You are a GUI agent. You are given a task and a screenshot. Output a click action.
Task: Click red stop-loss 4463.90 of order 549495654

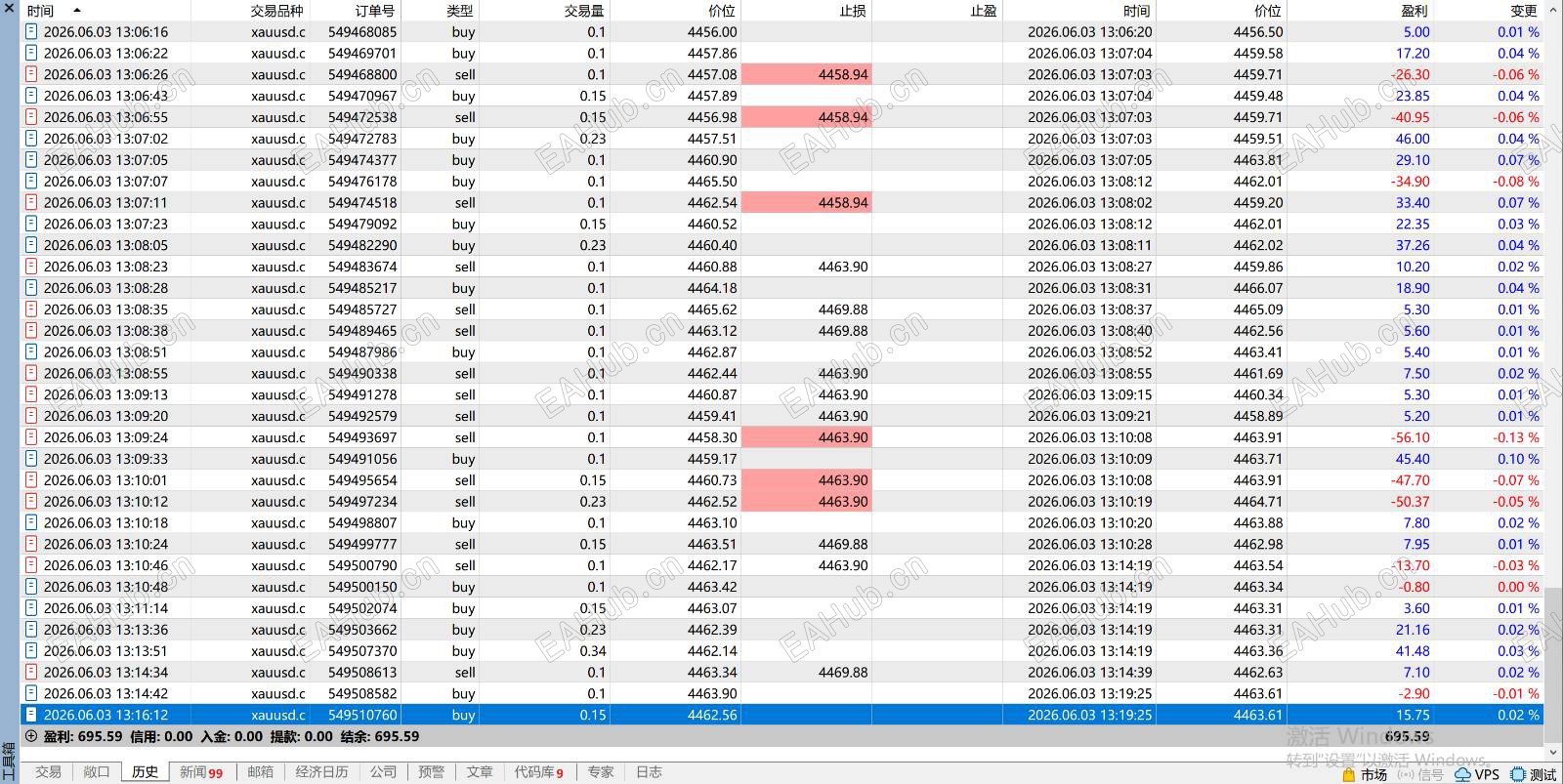pyautogui.click(x=806, y=480)
